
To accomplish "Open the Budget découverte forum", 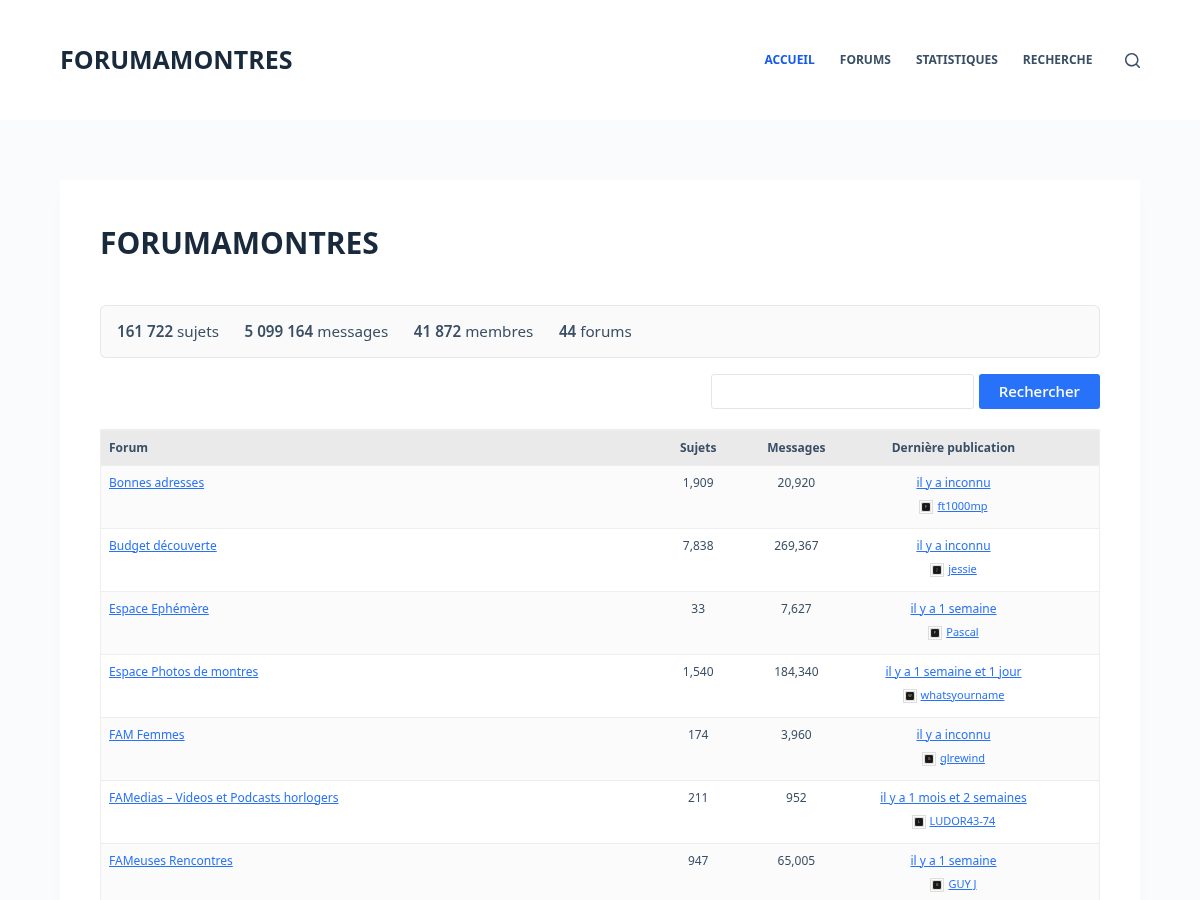I will coord(163,545).
